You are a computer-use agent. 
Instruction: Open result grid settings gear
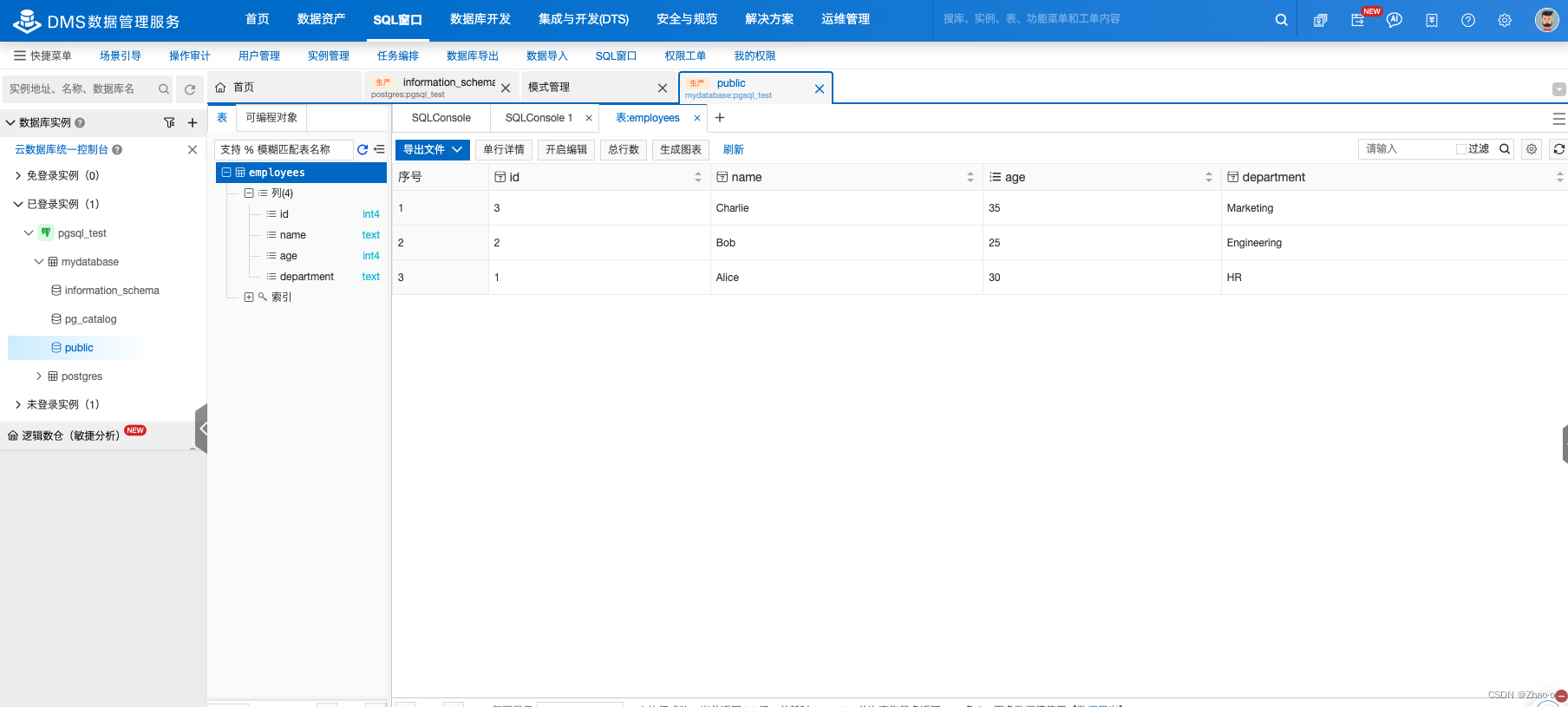tap(1532, 149)
